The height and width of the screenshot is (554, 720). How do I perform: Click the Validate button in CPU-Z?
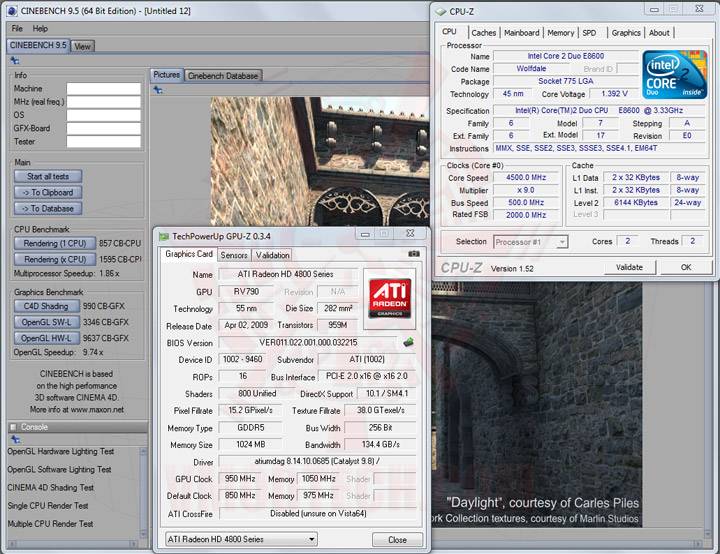(x=629, y=267)
